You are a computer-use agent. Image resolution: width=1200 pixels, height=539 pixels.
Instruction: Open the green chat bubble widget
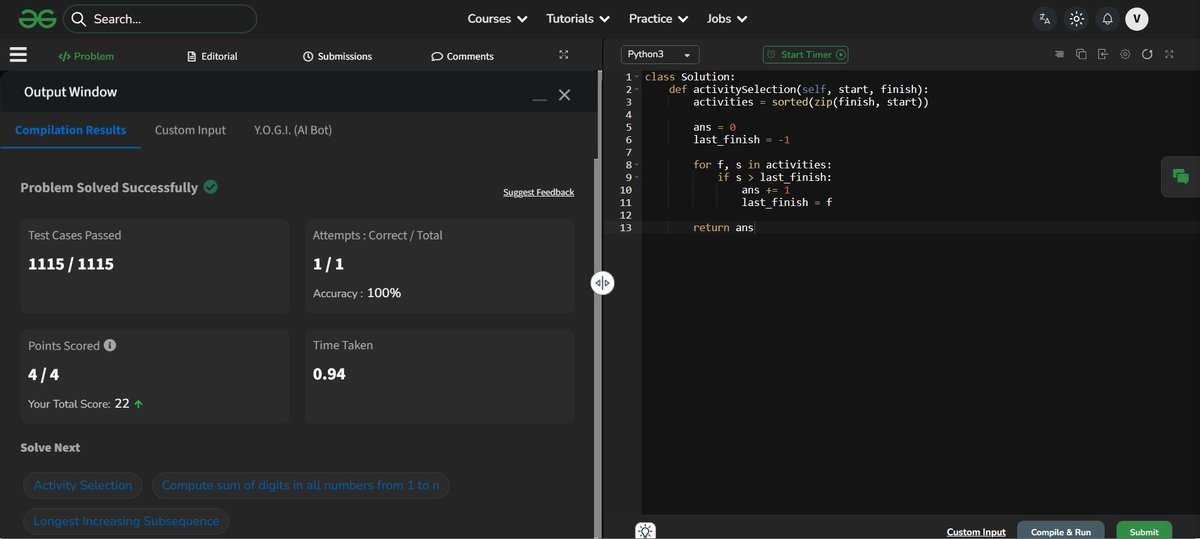pos(1180,177)
